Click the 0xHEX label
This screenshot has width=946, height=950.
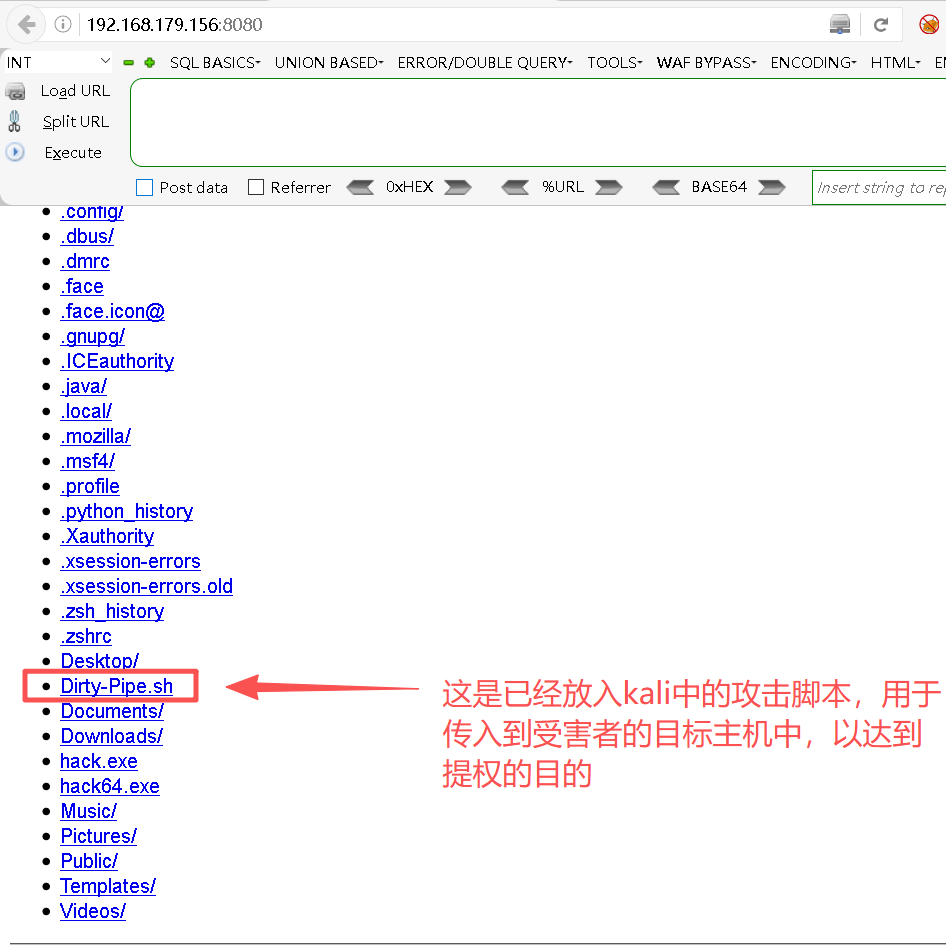[x=410, y=187]
